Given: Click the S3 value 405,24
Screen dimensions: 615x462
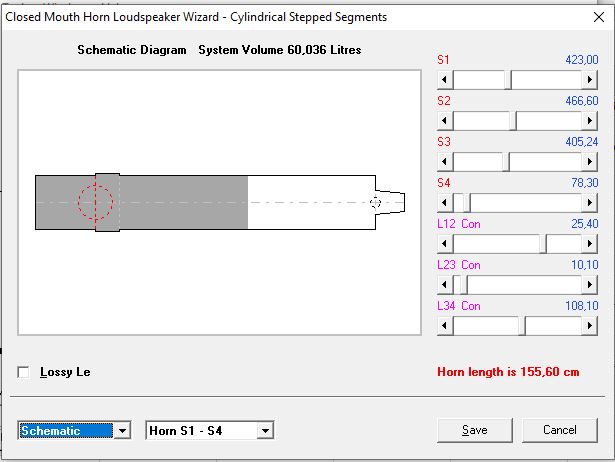Looking at the screenshot, I should point(582,142).
